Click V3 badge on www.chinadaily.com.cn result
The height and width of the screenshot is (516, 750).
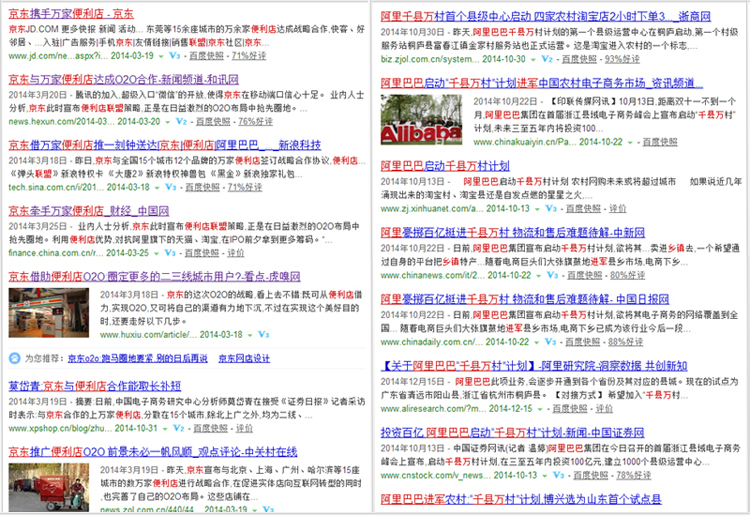click(551, 342)
